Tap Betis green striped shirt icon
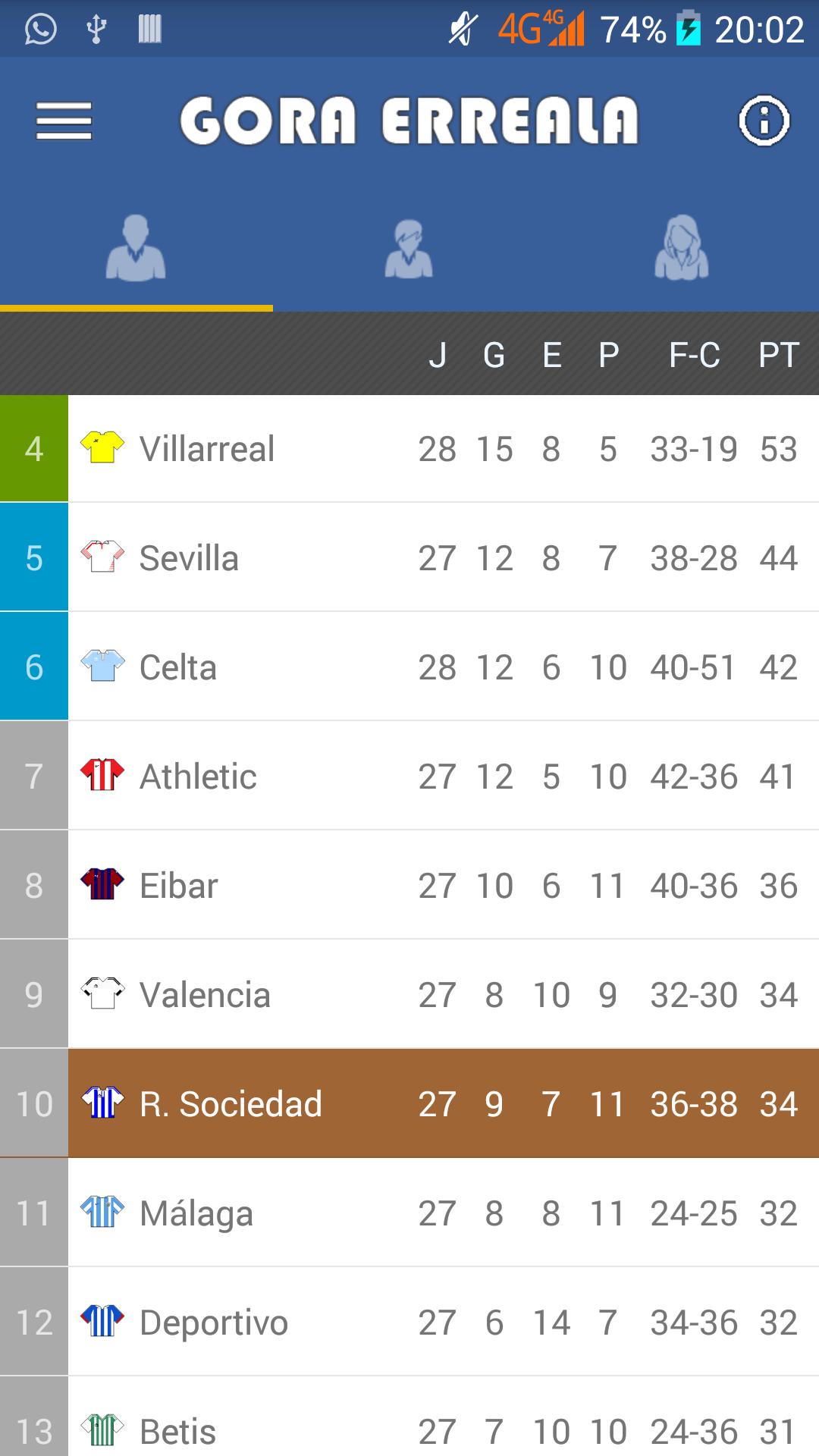 click(102, 1429)
